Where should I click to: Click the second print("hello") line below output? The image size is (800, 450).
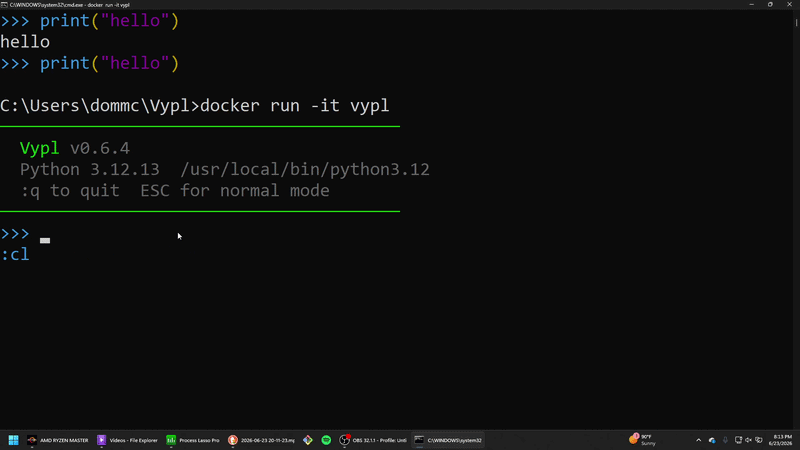(90, 63)
